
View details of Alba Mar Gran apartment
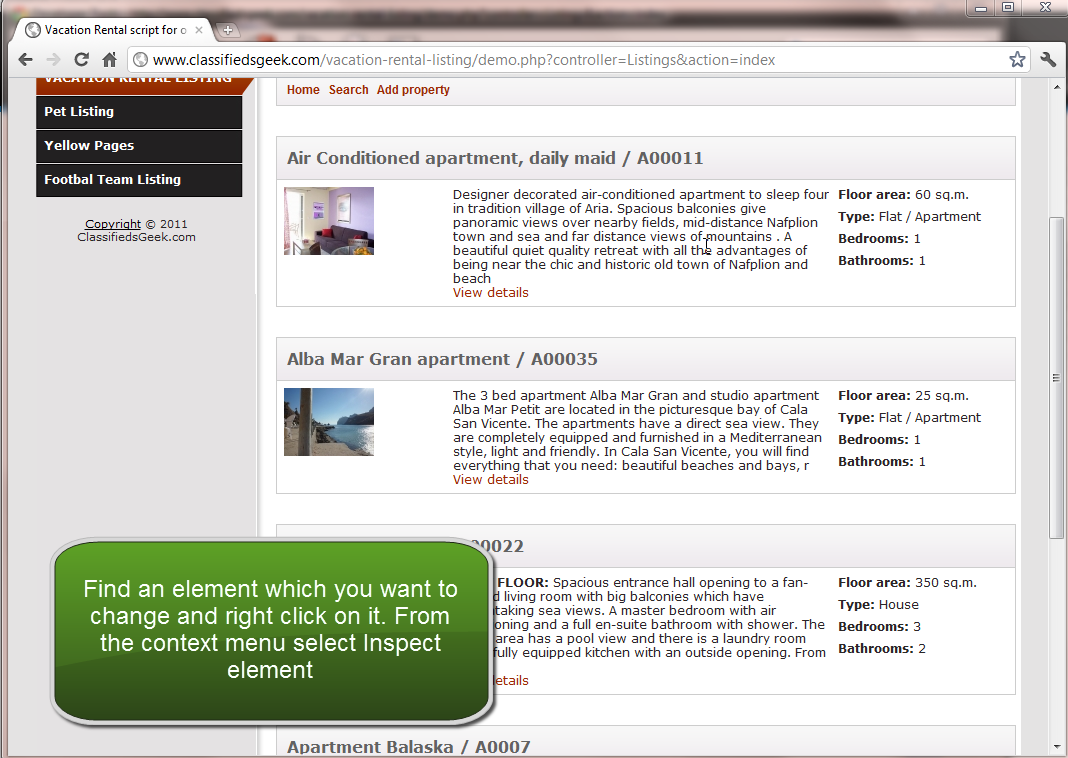(x=490, y=480)
